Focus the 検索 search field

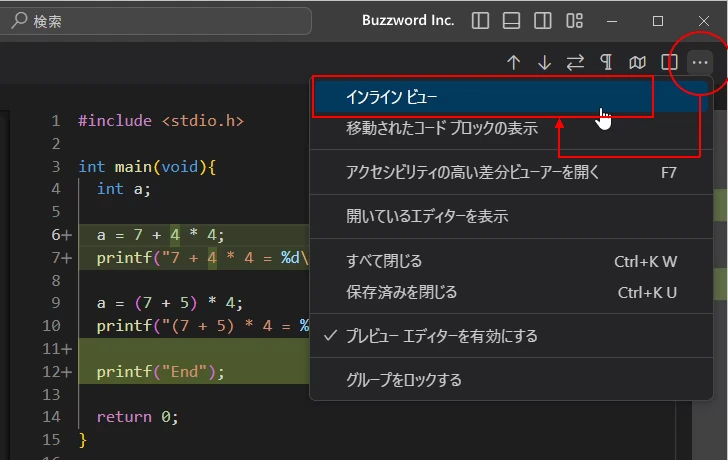(155, 21)
